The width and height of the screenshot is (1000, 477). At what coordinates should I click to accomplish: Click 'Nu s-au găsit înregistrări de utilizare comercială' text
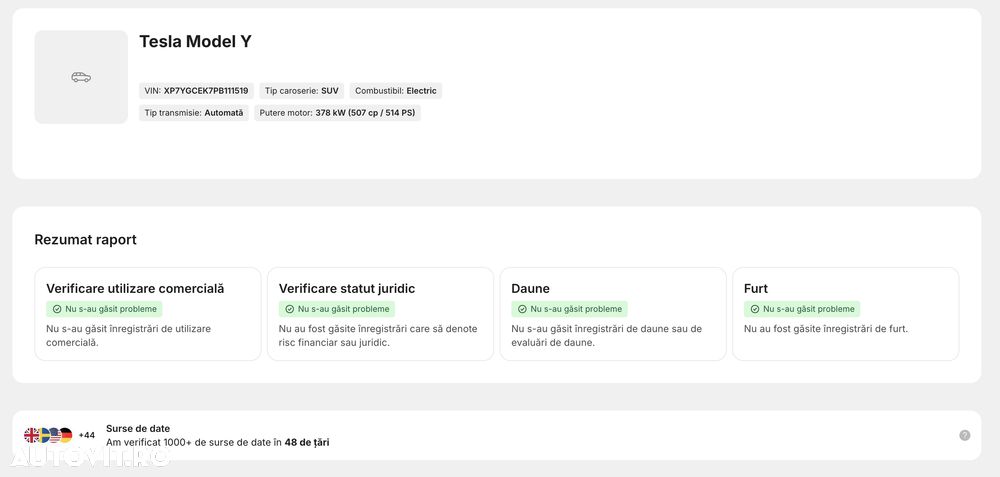[129, 335]
